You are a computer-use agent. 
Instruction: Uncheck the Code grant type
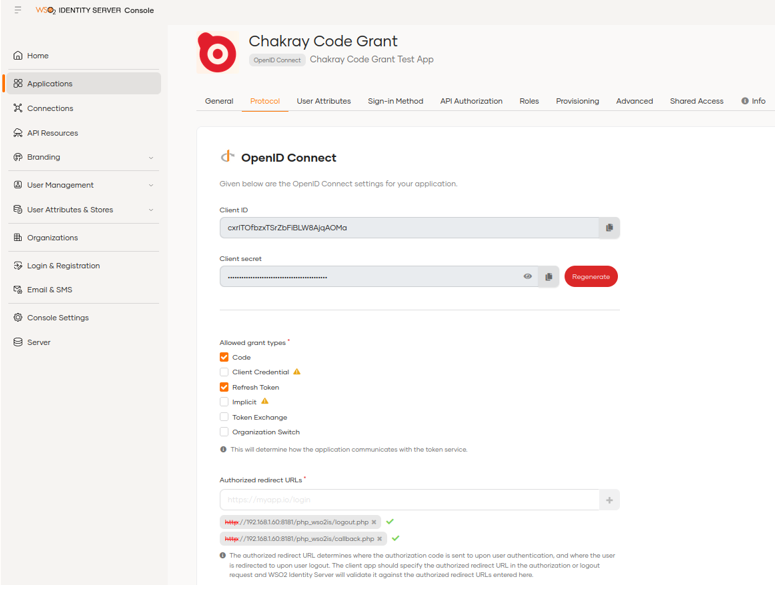click(224, 357)
